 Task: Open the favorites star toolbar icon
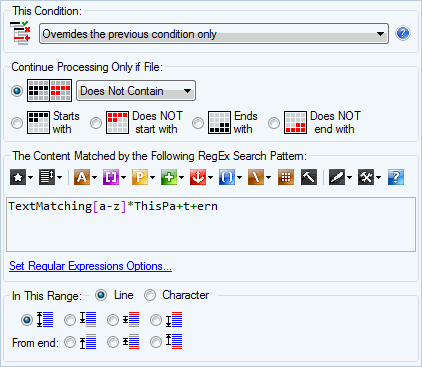coord(18,177)
